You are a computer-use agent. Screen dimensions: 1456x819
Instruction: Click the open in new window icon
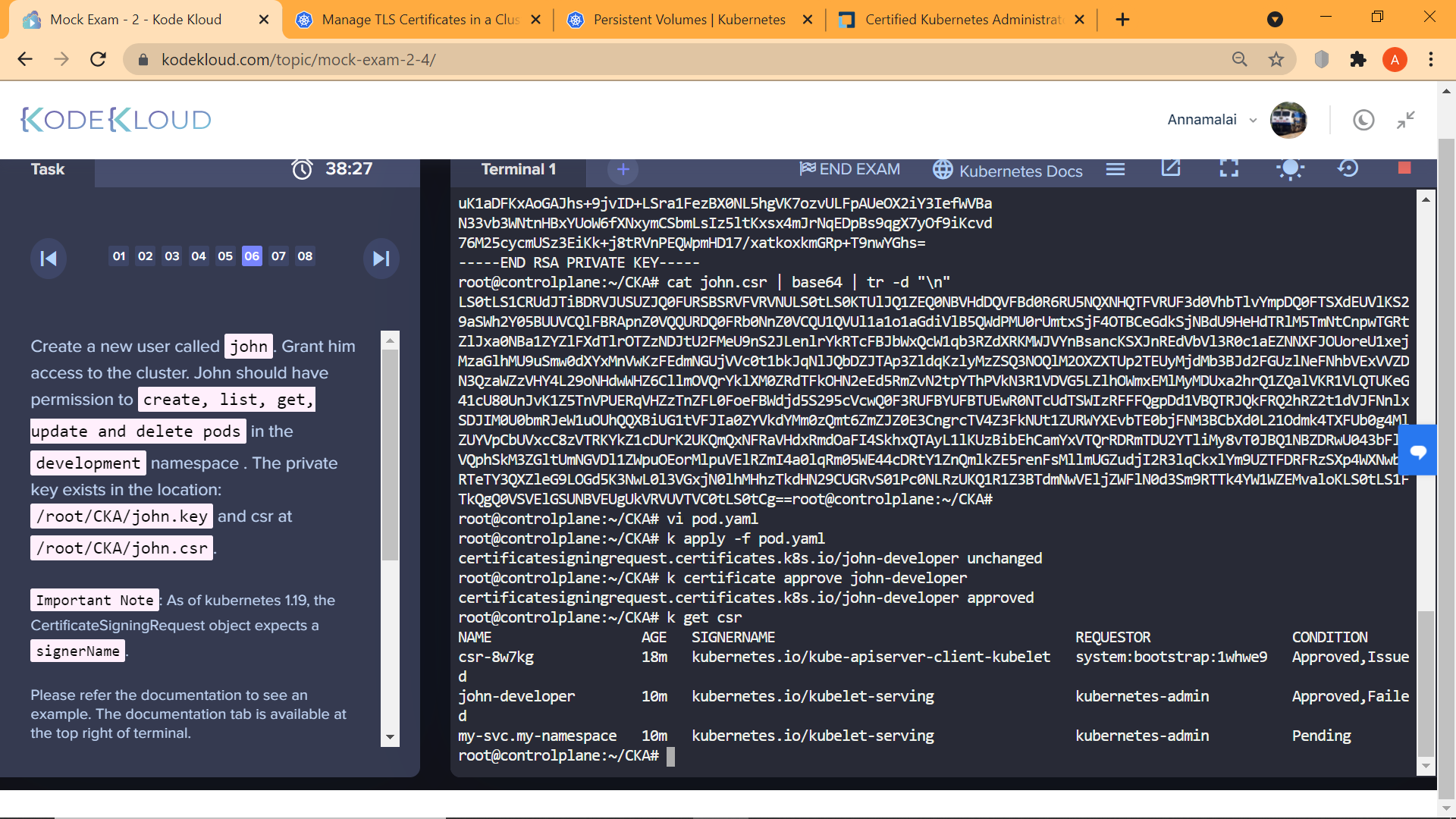1171,168
